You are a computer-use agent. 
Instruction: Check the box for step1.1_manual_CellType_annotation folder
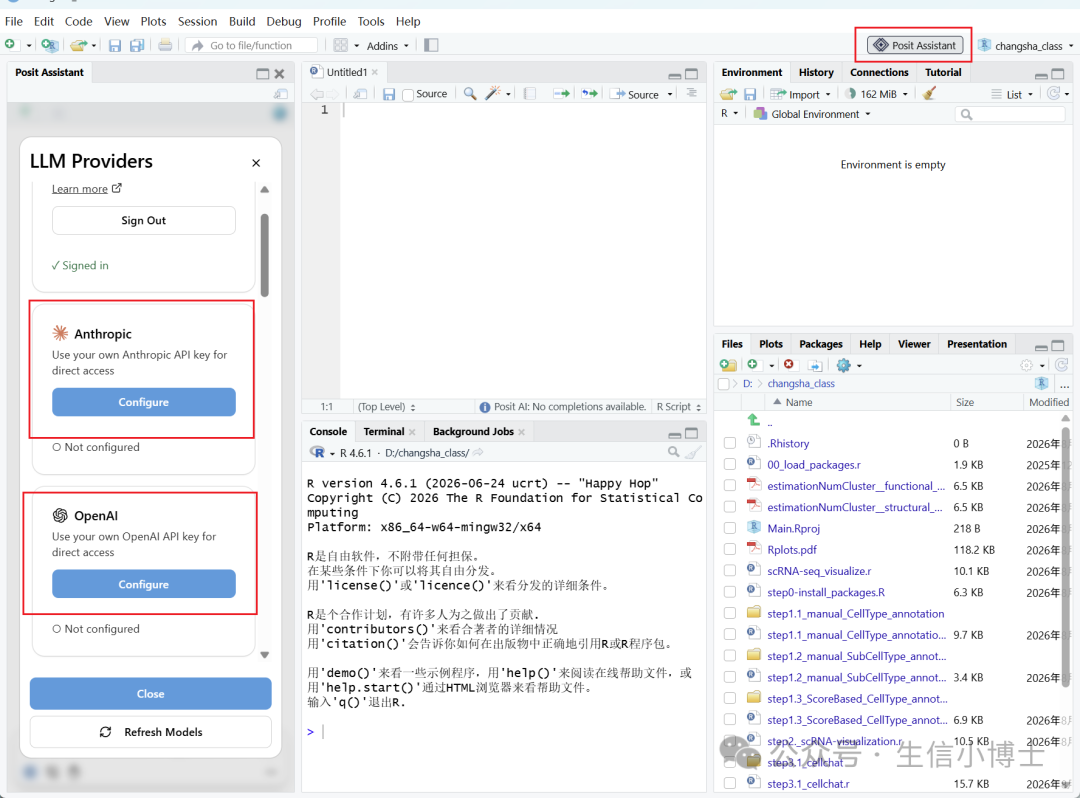point(730,614)
